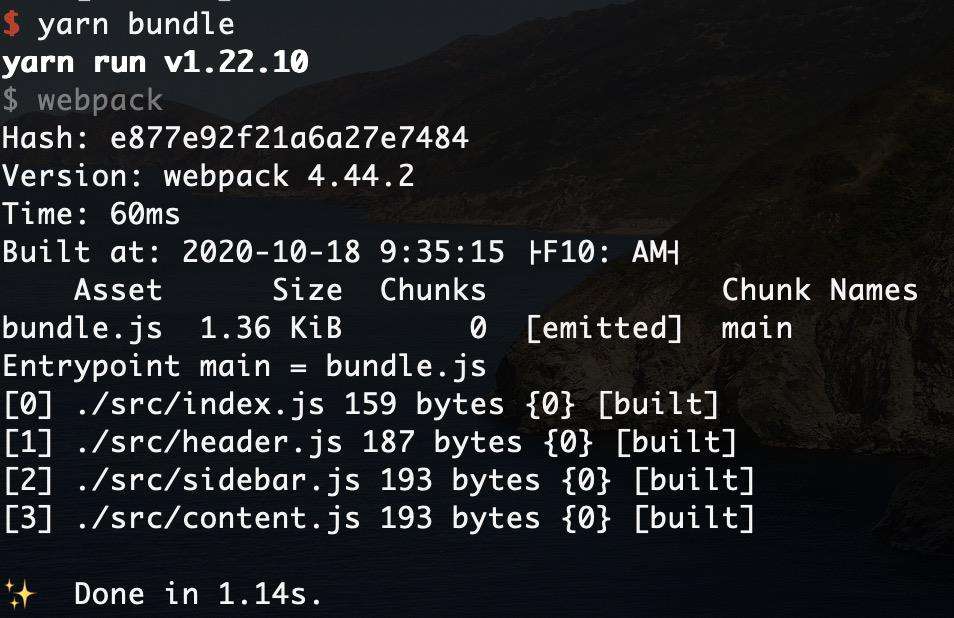This screenshot has height=618, width=954.
Task: Click the hash value e877e92f21a6a27e7484
Action: point(289,138)
